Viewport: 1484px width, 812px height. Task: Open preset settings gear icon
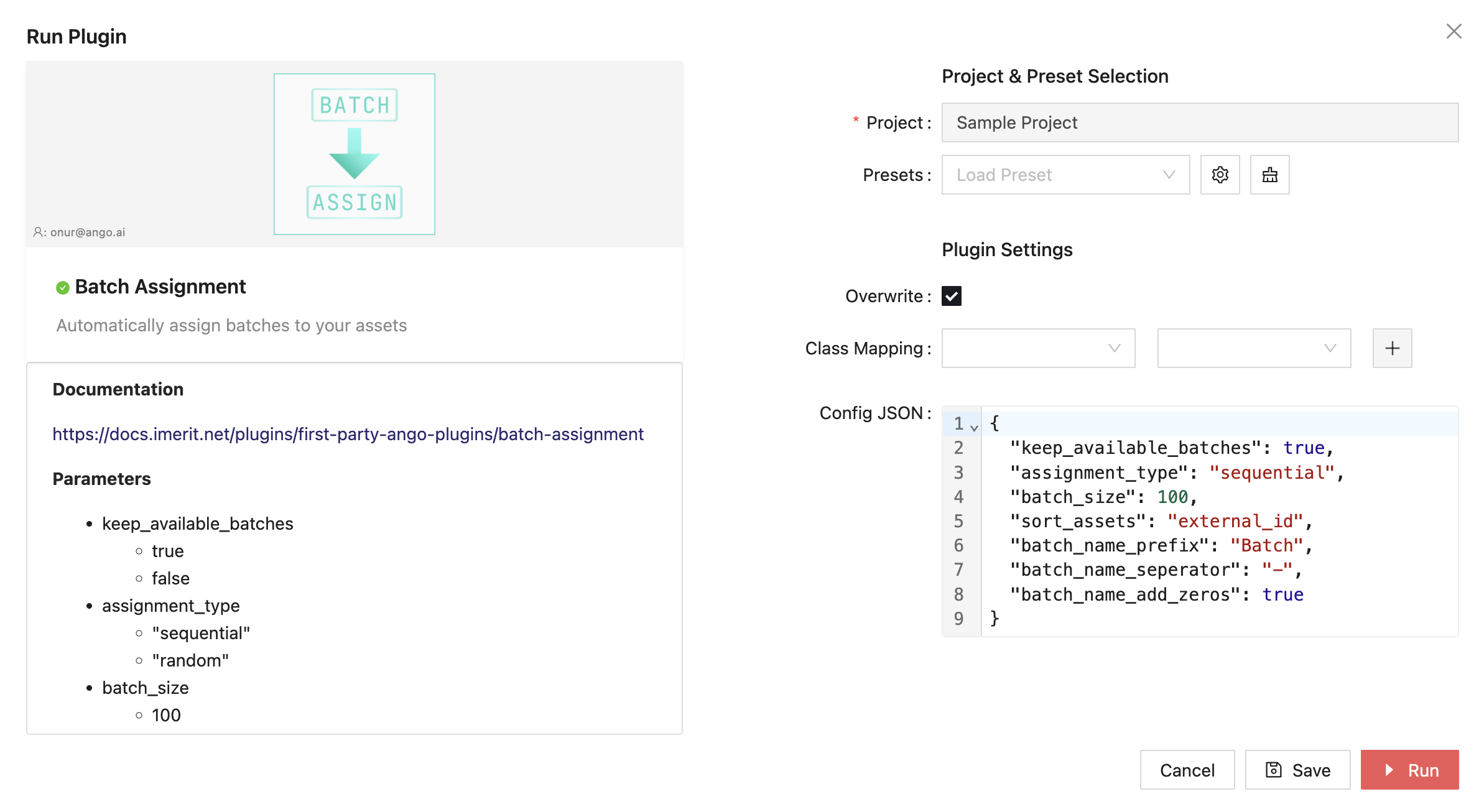1220,175
